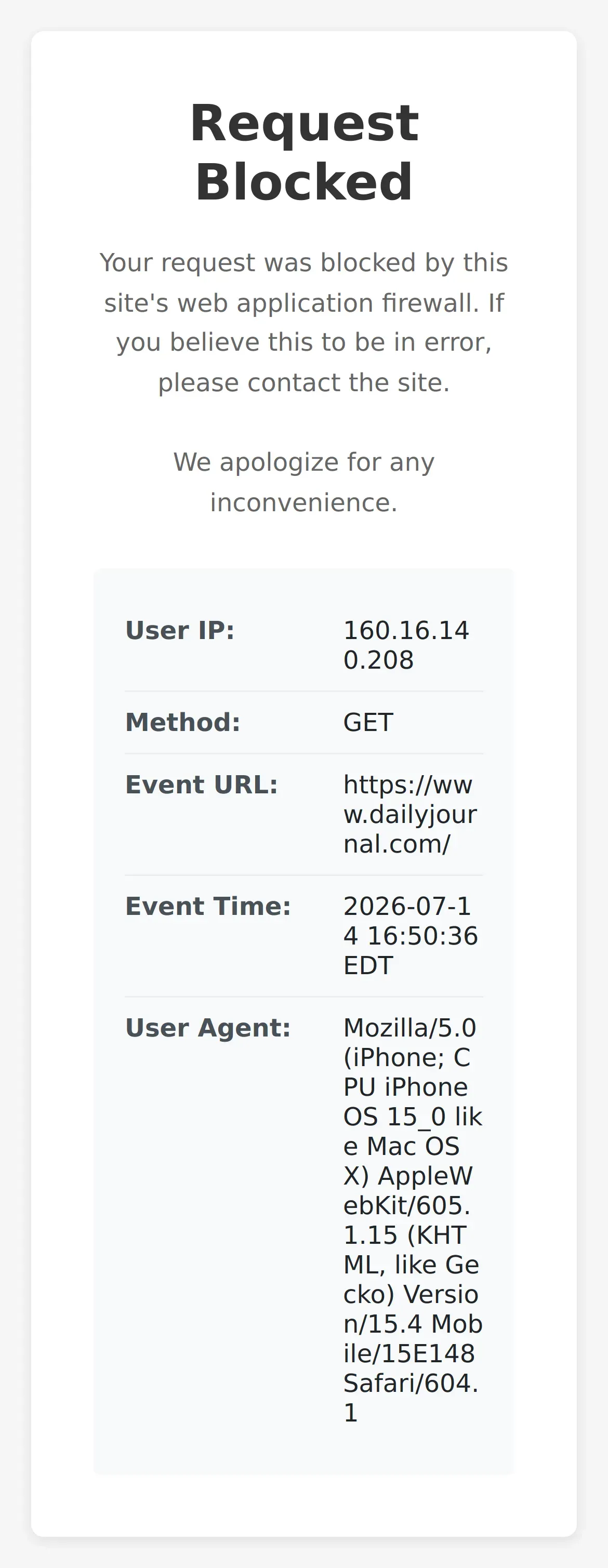Click the Method label
The height and width of the screenshot is (1568, 608).
pyautogui.click(x=182, y=722)
